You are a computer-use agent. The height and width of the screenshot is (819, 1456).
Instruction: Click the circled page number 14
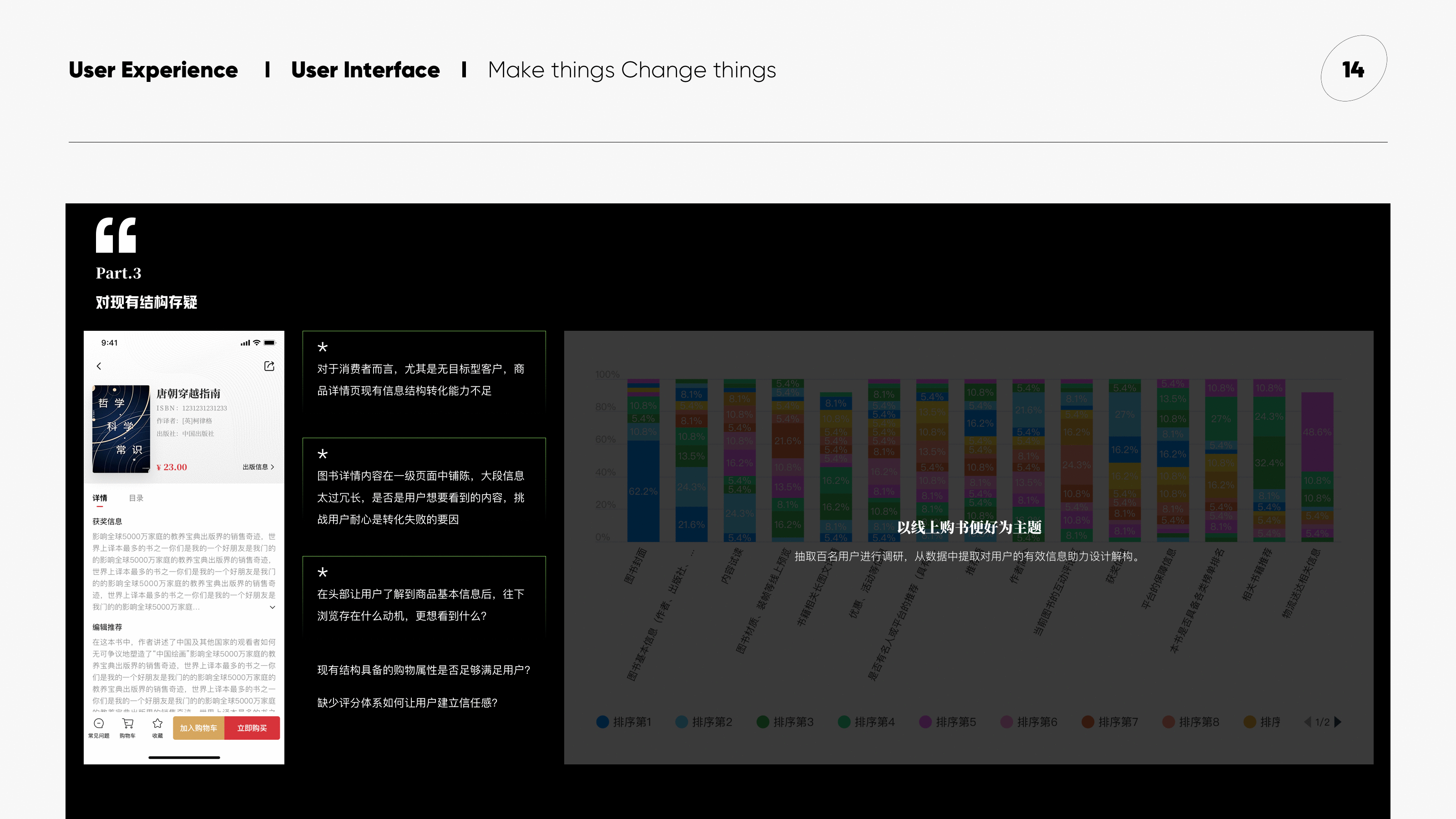[x=1353, y=69]
